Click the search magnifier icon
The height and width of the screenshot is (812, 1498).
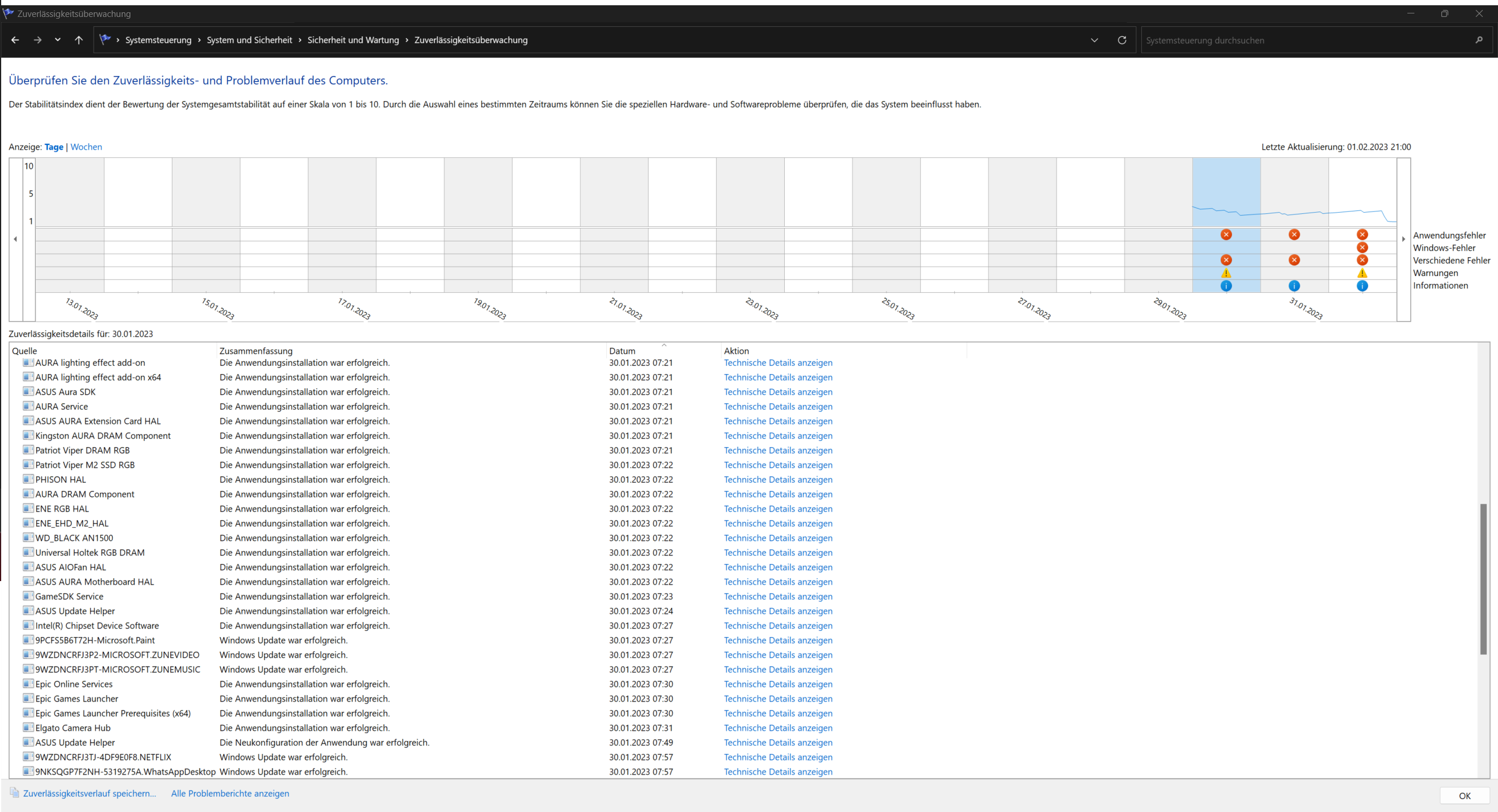1479,40
